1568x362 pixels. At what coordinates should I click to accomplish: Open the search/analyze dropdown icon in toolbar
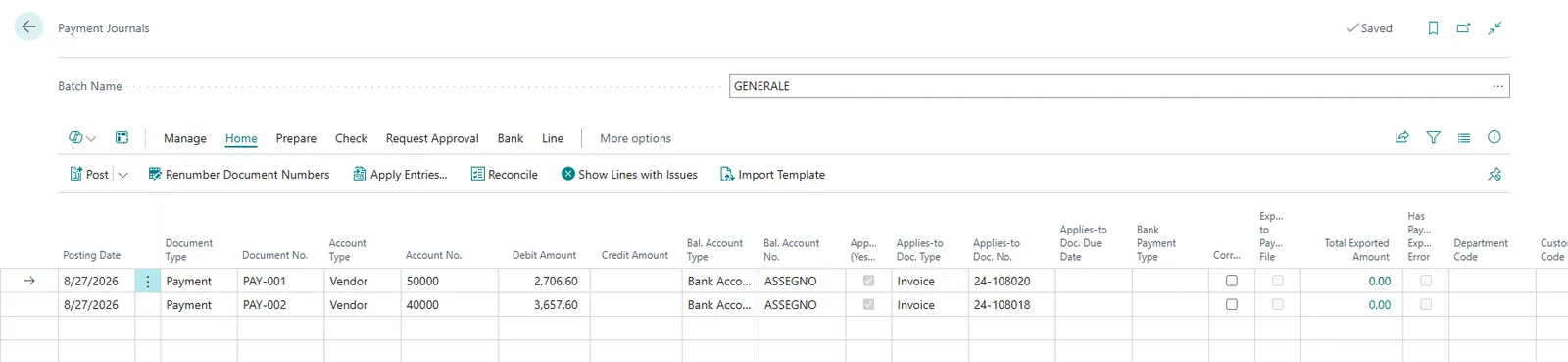pos(82,138)
